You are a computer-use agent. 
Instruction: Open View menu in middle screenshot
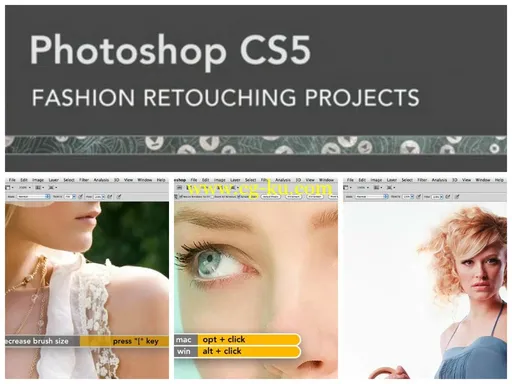click(x=310, y=180)
